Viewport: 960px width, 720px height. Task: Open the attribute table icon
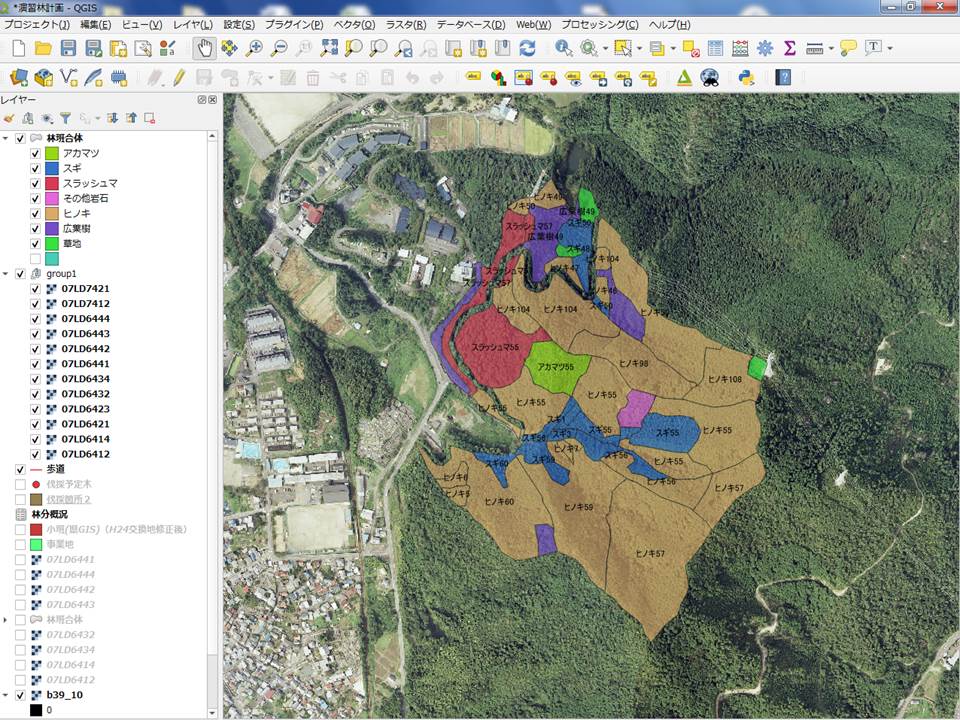tap(716, 48)
